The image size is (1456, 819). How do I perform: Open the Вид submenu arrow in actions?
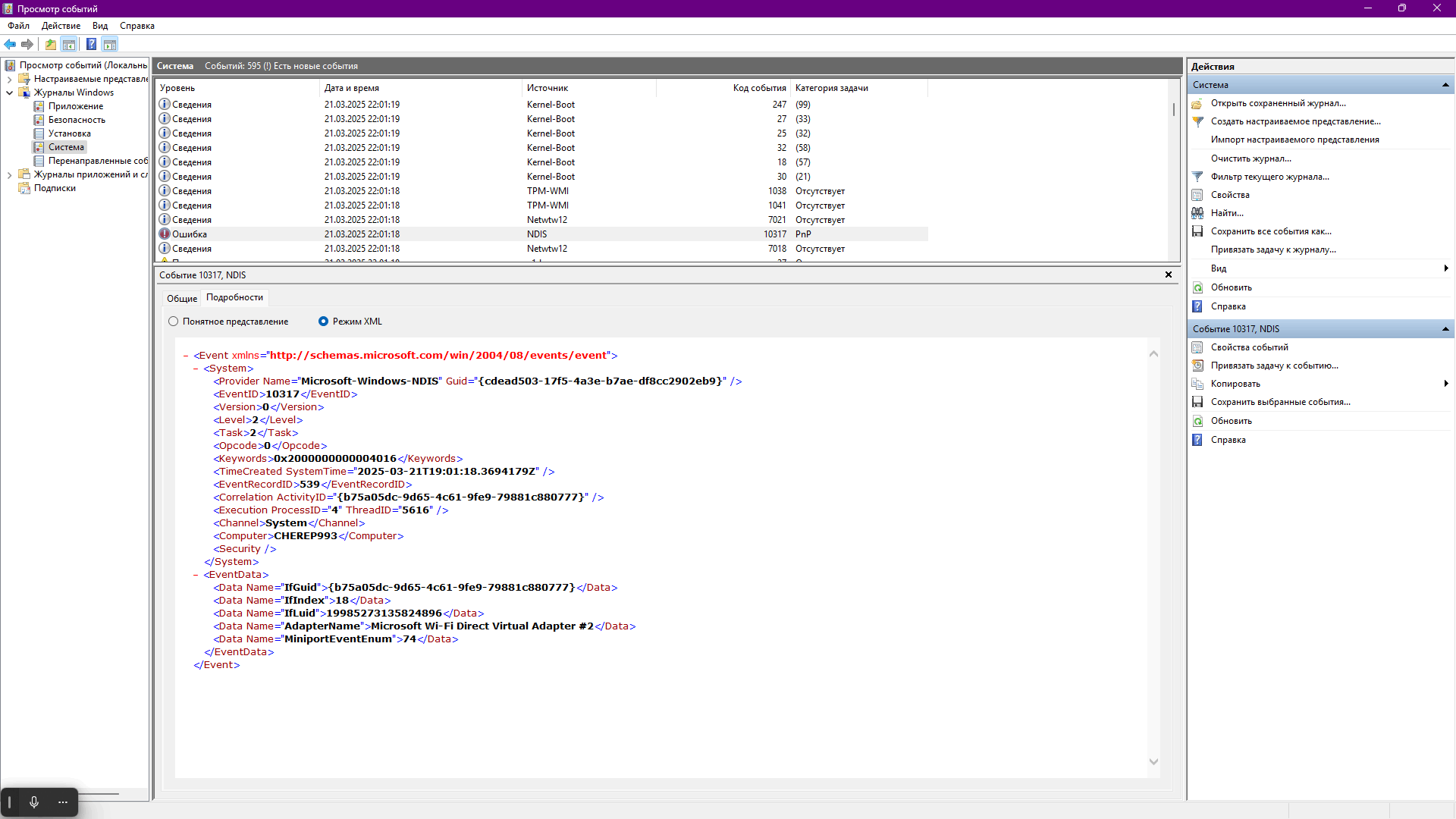(1446, 268)
